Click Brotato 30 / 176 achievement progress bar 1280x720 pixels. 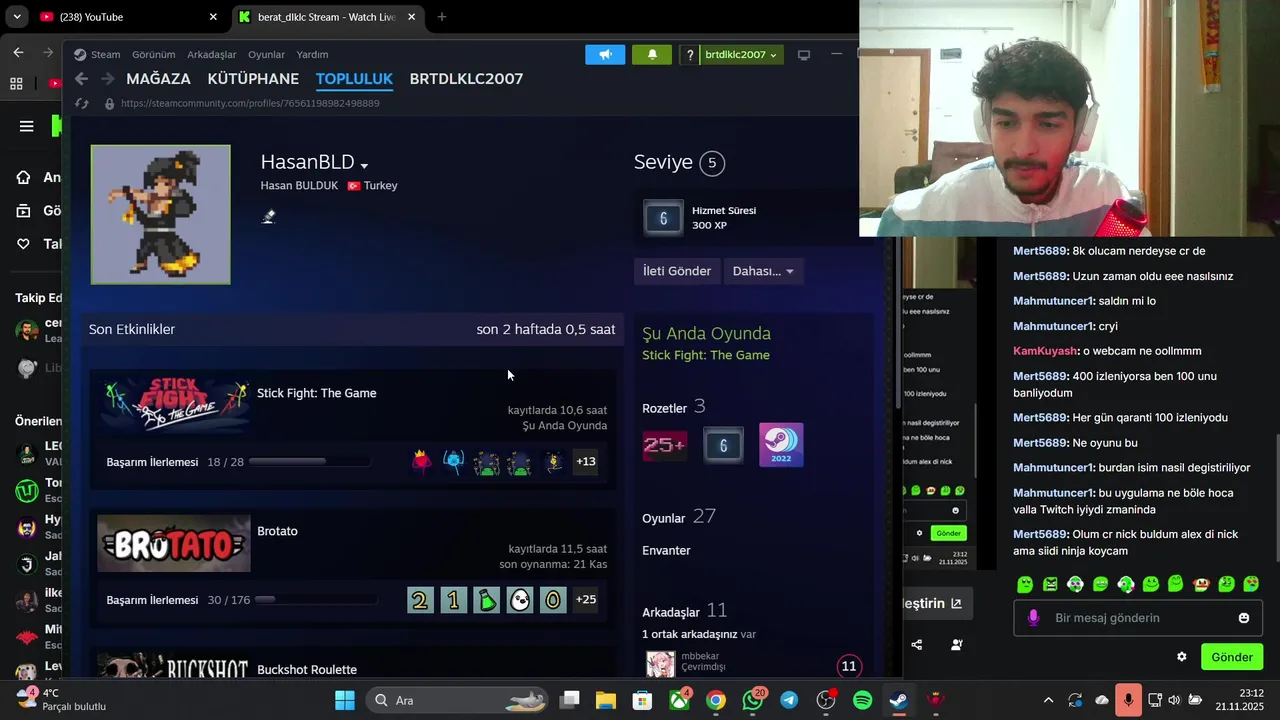[316, 600]
